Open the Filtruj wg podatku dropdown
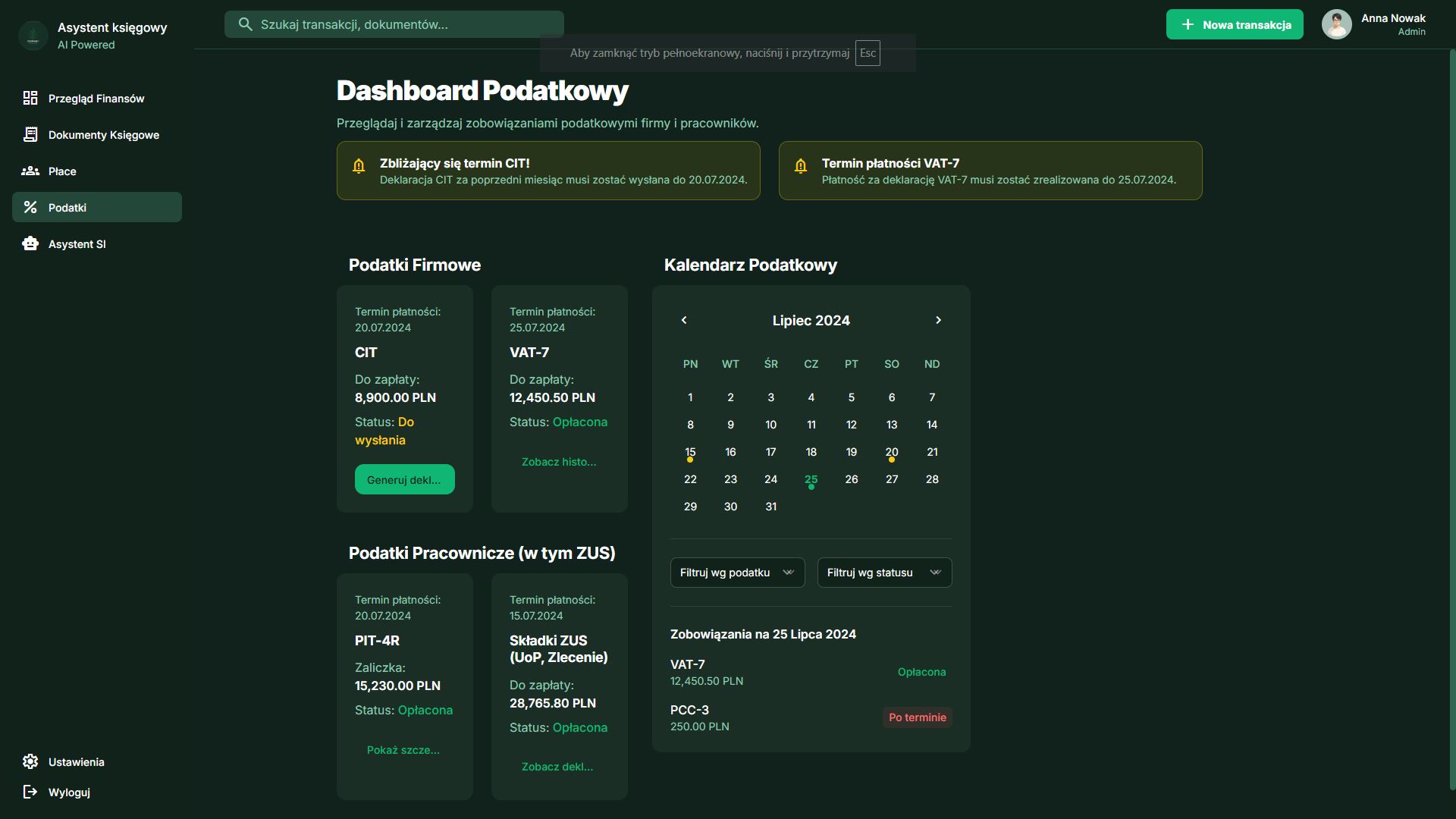1456x819 pixels. [737, 573]
